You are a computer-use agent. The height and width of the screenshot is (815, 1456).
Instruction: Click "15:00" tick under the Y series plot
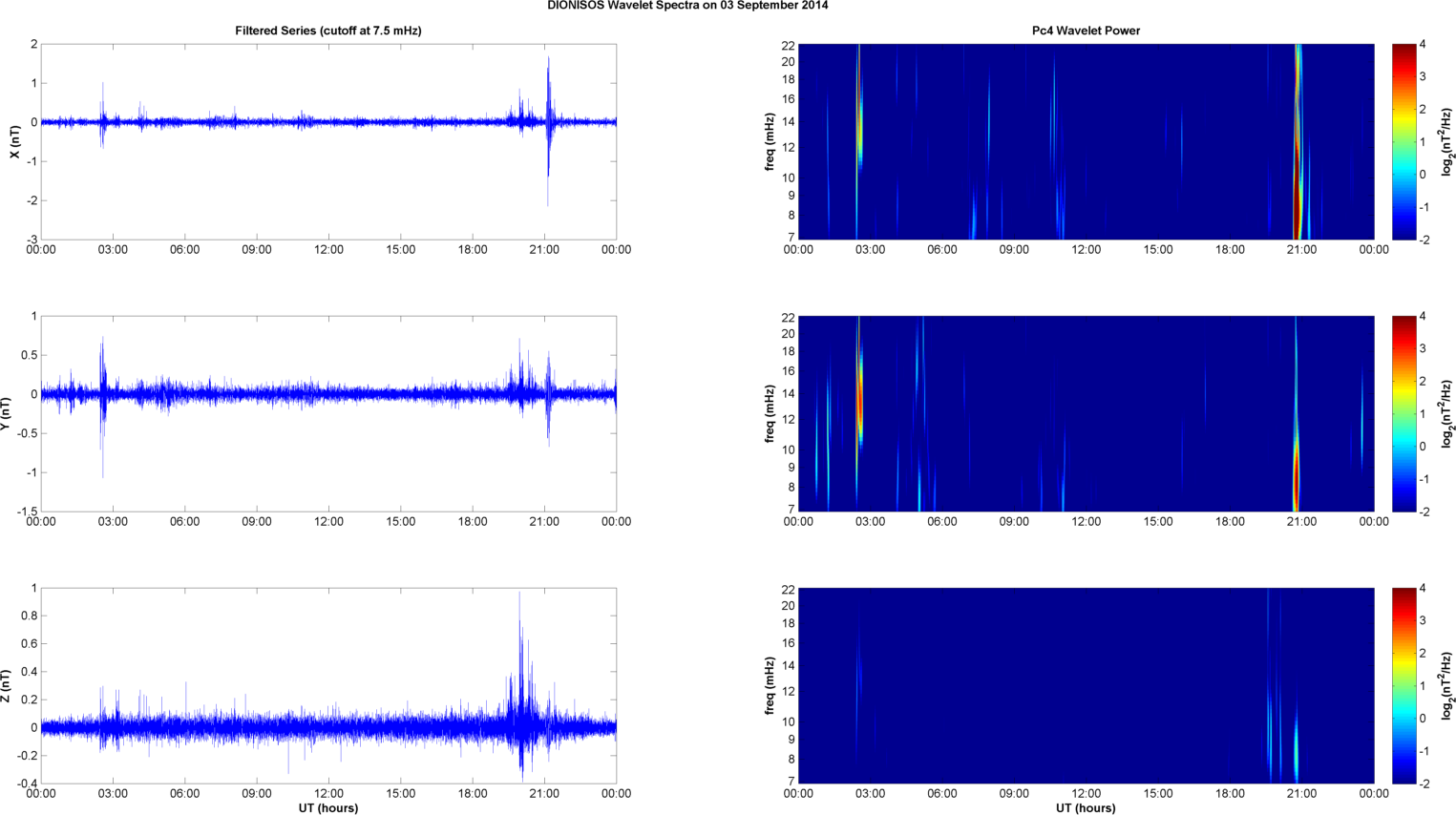pyautogui.click(x=401, y=522)
